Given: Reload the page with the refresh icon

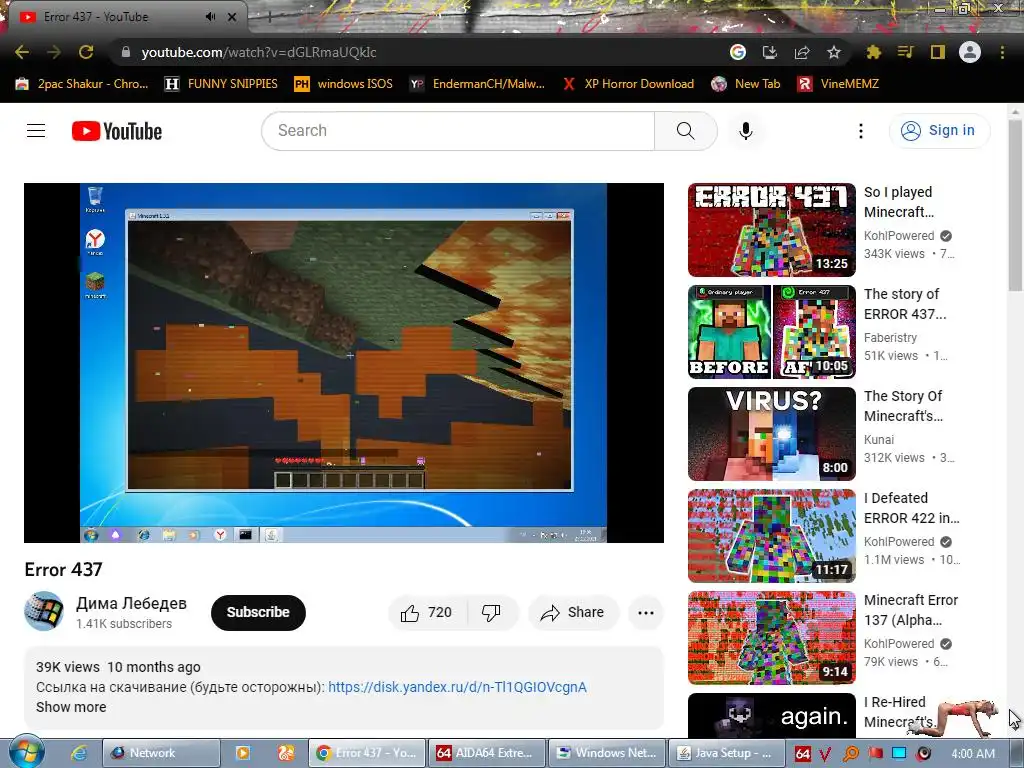Looking at the screenshot, I should pyautogui.click(x=86, y=52).
